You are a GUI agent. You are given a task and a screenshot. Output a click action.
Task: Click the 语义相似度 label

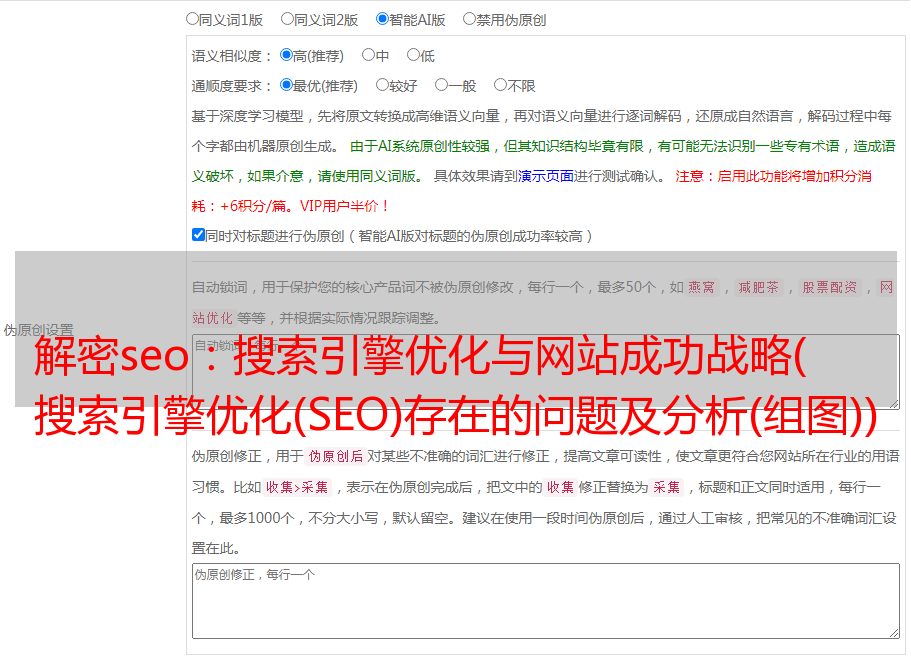[x=232, y=56]
